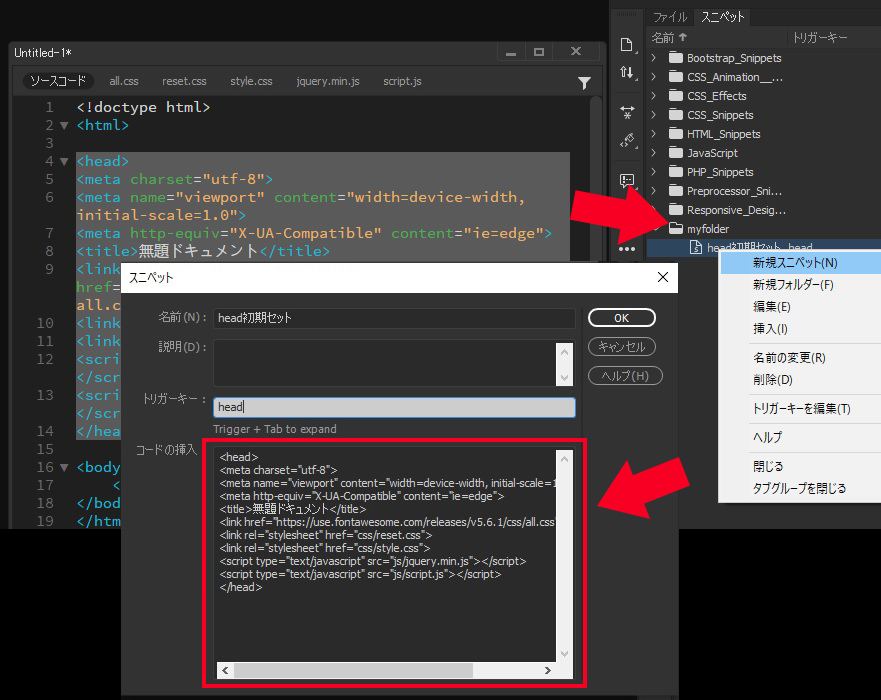The height and width of the screenshot is (700, 881).
Task: Expand the HTML_Snippets folder
Action: pyautogui.click(x=653, y=134)
